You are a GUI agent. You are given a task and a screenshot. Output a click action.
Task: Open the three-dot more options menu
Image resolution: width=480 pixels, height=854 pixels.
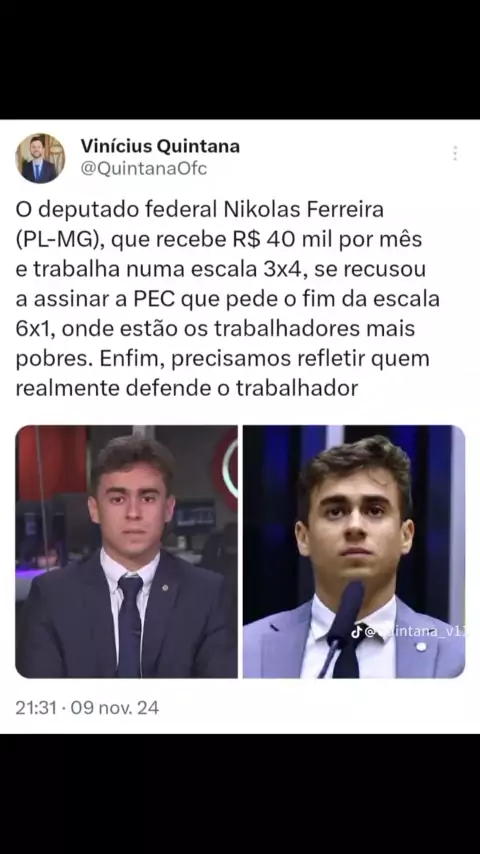tap(455, 154)
